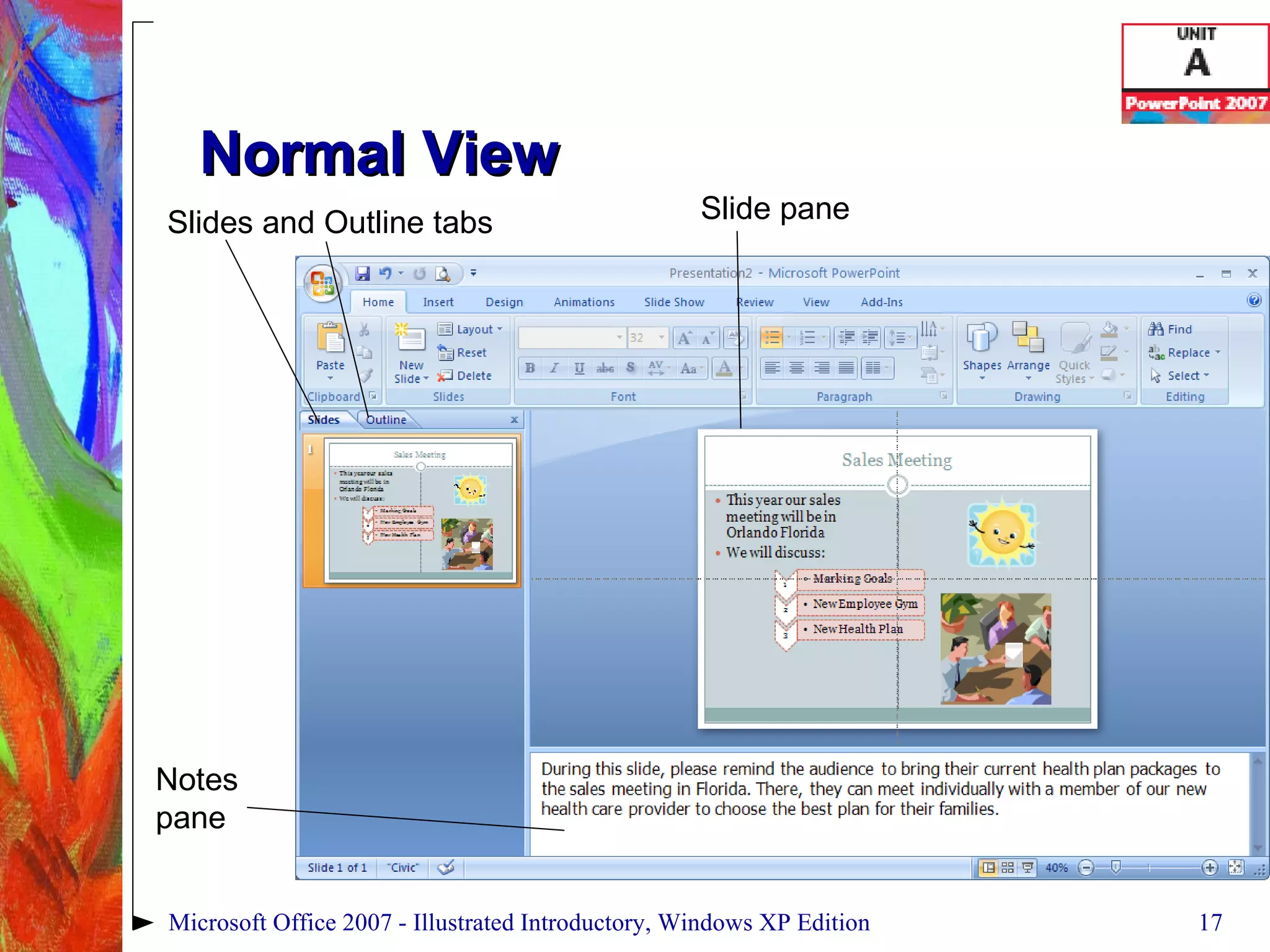The image size is (1270, 952).
Task: Toggle Italic formatting
Action: click(x=554, y=368)
